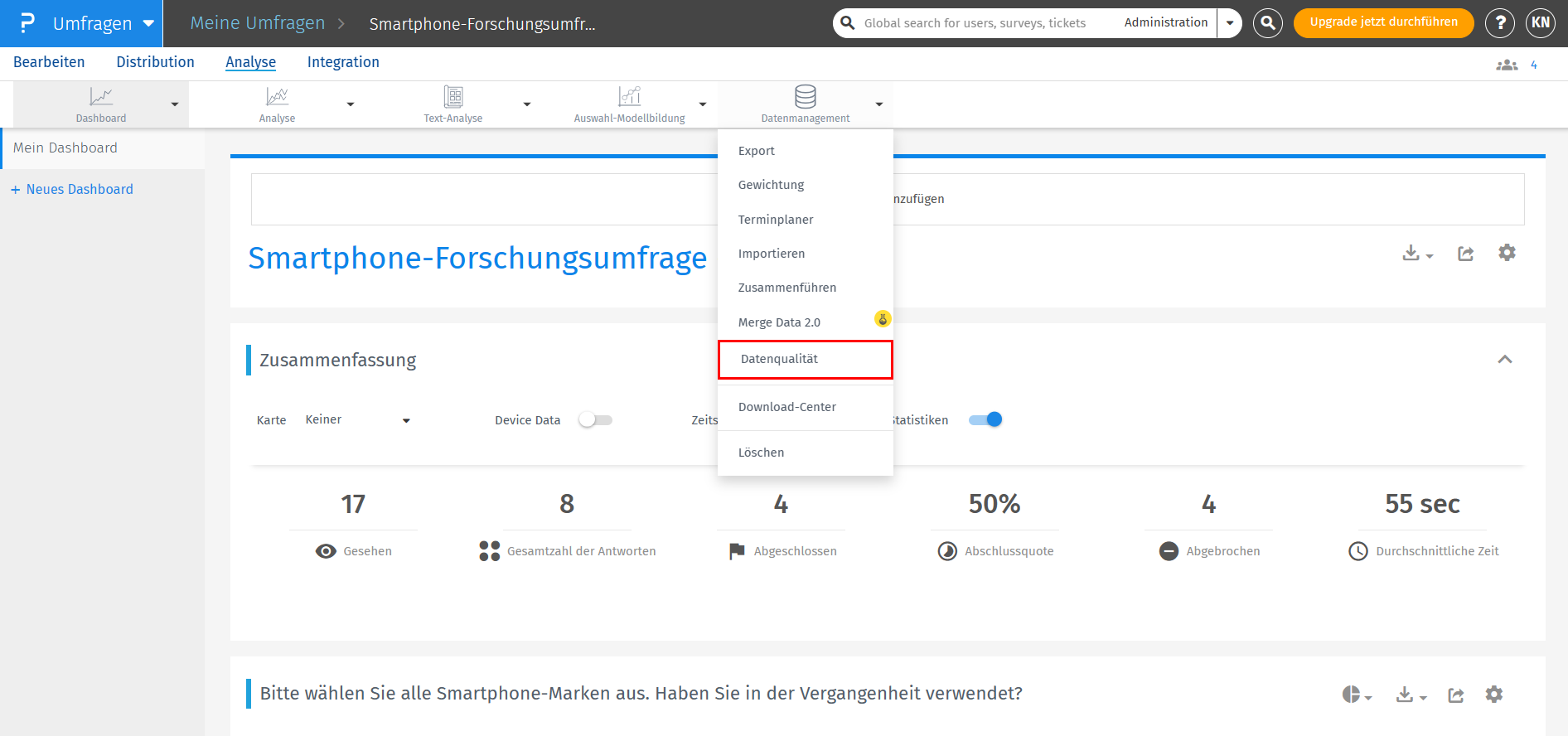
Task: Expand the Text-Analyse dropdown arrow
Action: [526, 104]
